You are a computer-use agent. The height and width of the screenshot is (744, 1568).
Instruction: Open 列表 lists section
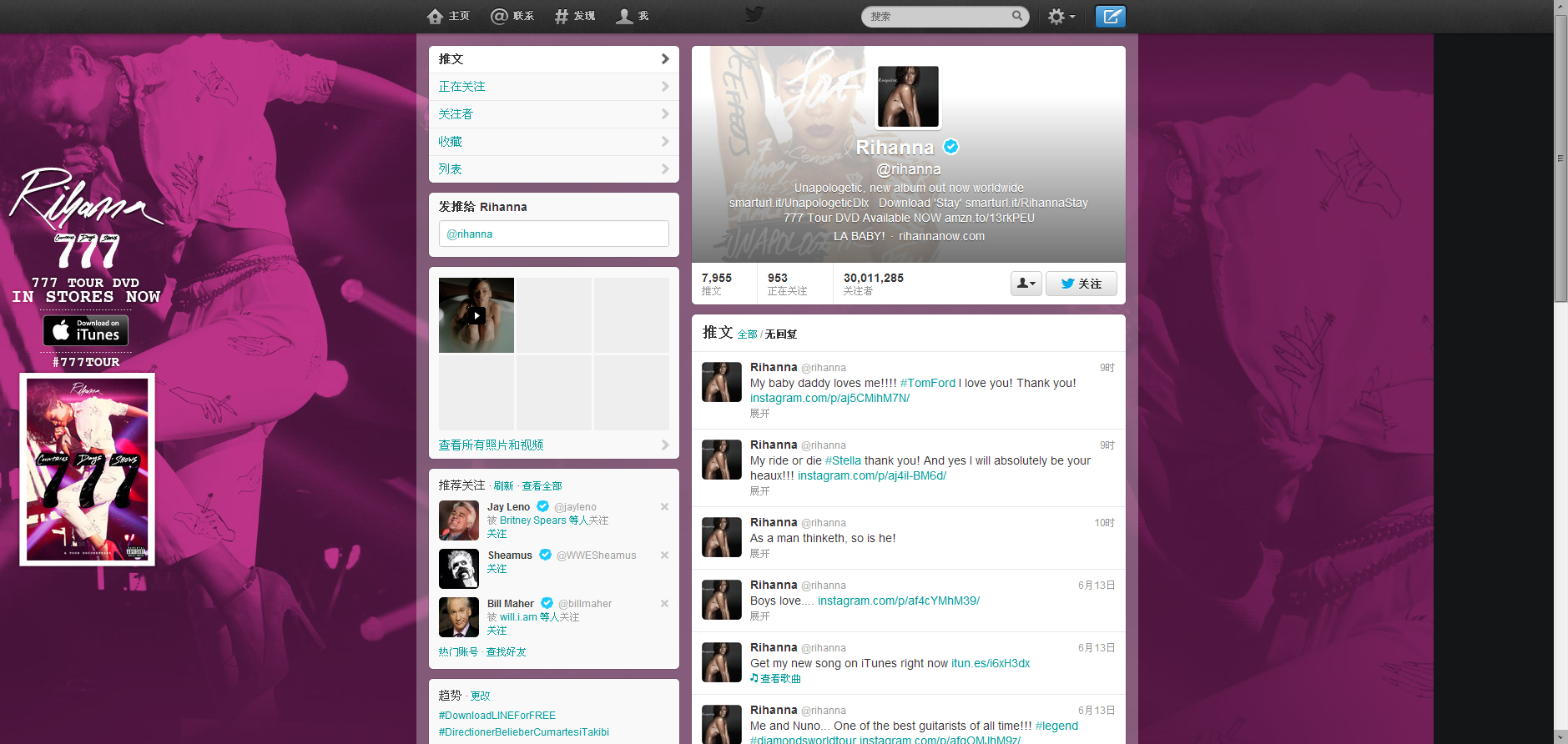coord(554,169)
